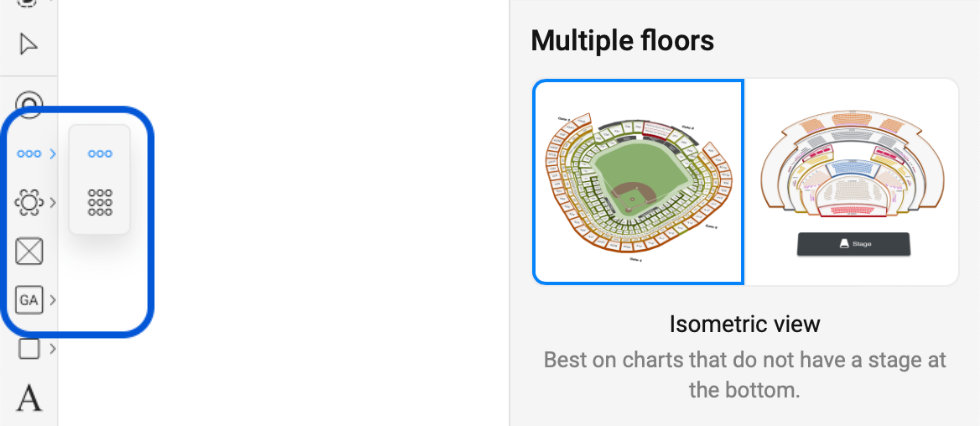The width and height of the screenshot is (980, 426).
Task: Select the GA general admission tool
Action: [29, 299]
